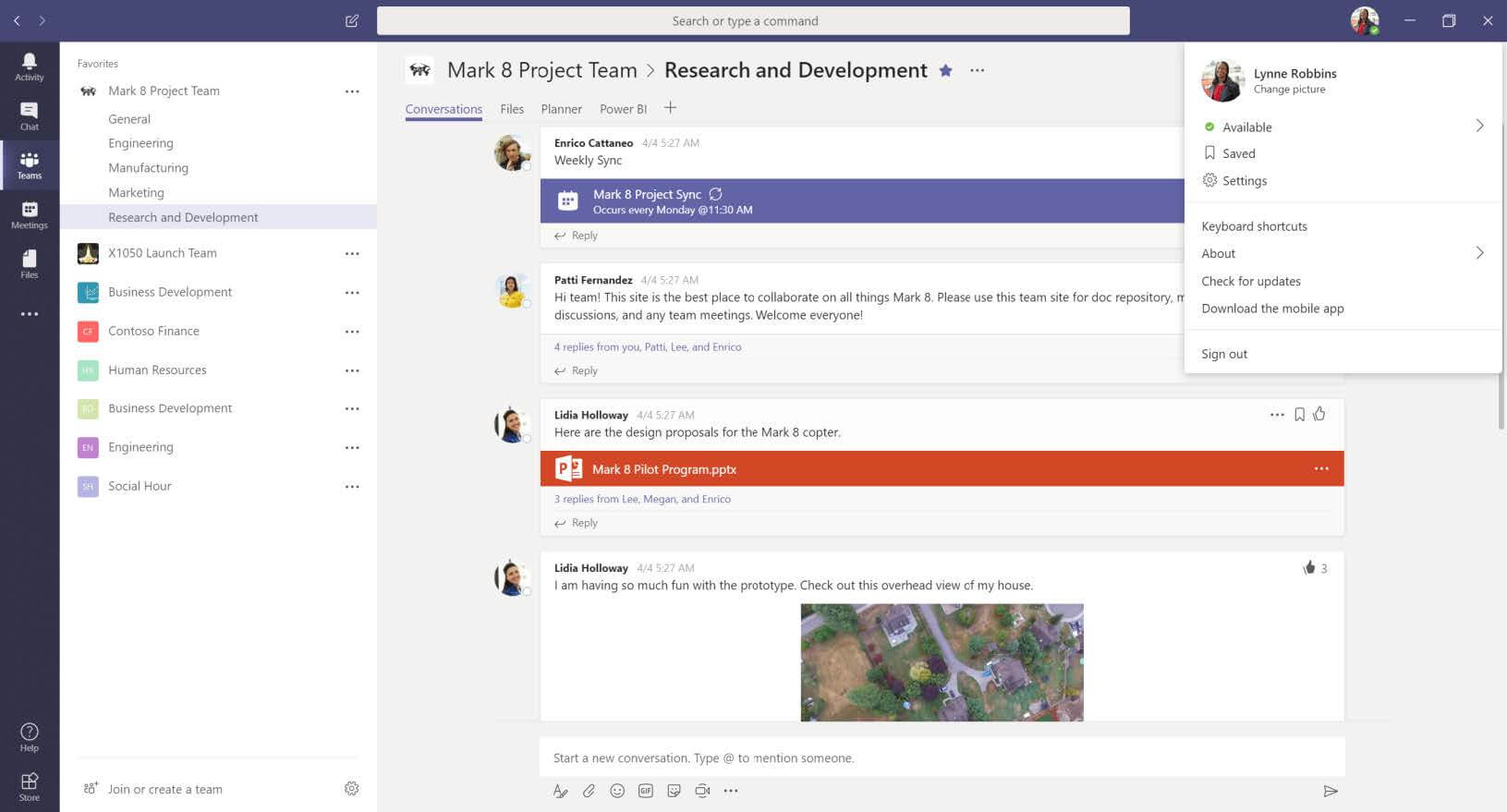Open channel options ellipsis next to the star

tap(977, 70)
